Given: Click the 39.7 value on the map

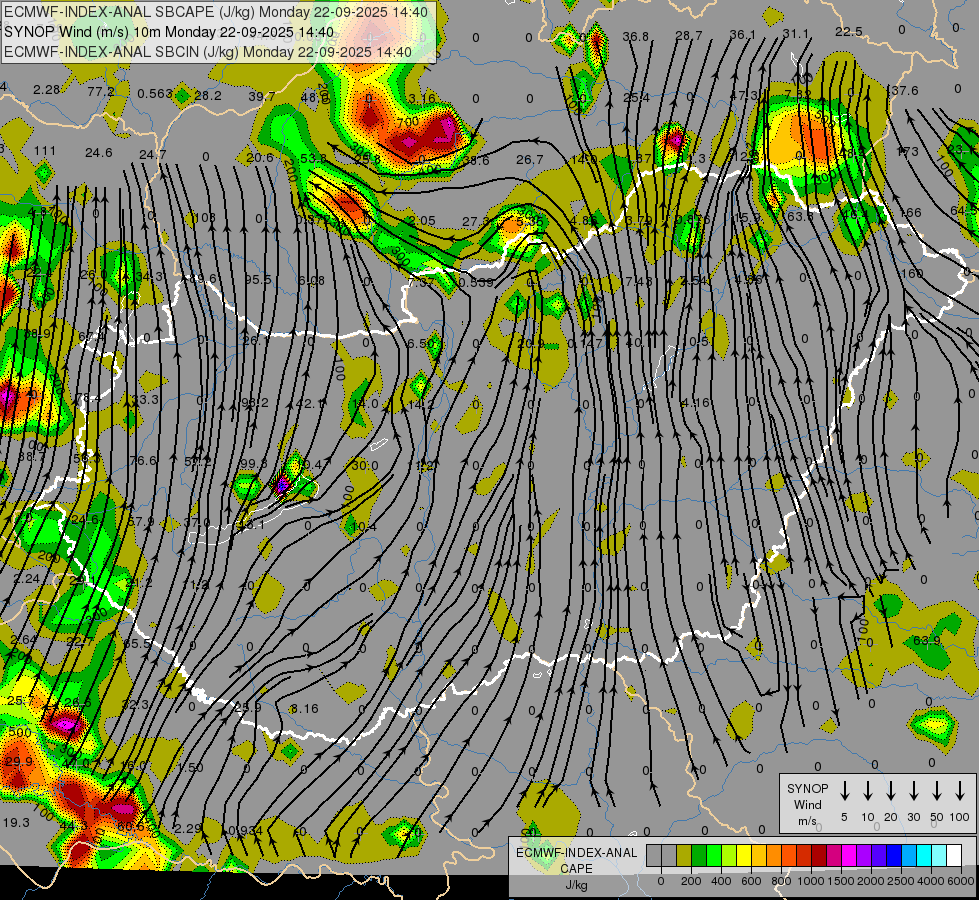Looking at the screenshot, I should point(262,96).
